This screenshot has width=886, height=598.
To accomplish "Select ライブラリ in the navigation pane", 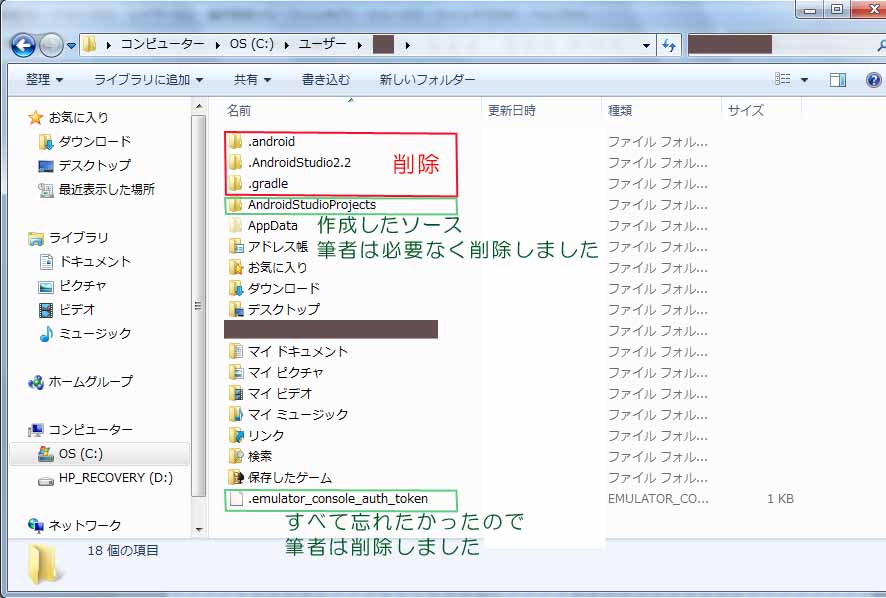I will (68, 237).
